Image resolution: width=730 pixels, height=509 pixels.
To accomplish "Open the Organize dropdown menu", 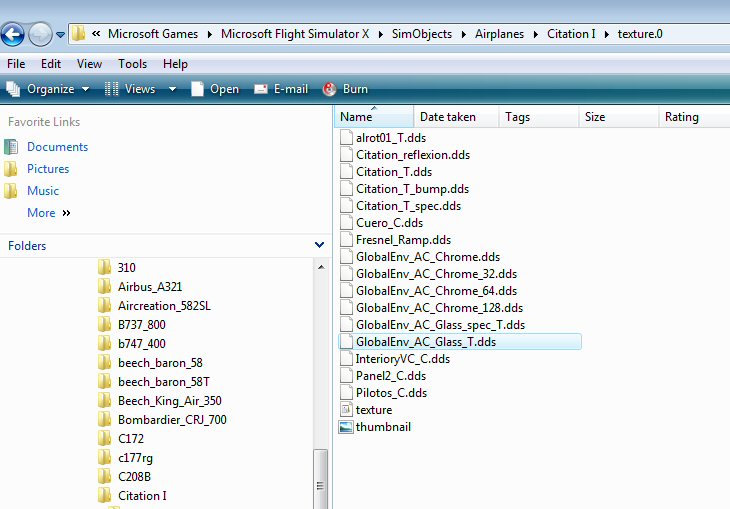I will pyautogui.click(x=48, y=89).
